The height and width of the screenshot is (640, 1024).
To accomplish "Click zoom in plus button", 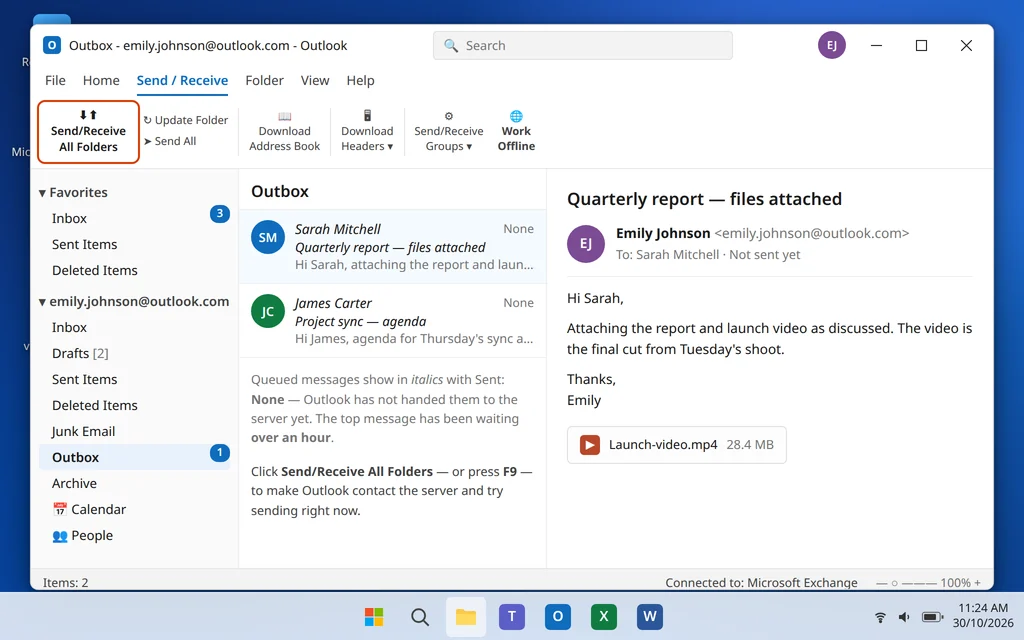I will click(978, 583).
